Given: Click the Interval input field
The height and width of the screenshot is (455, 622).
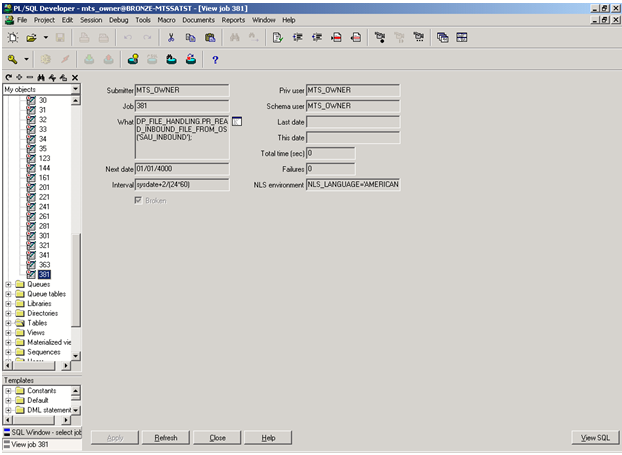Looking at the screenshot, I should (x=182, y=185).
